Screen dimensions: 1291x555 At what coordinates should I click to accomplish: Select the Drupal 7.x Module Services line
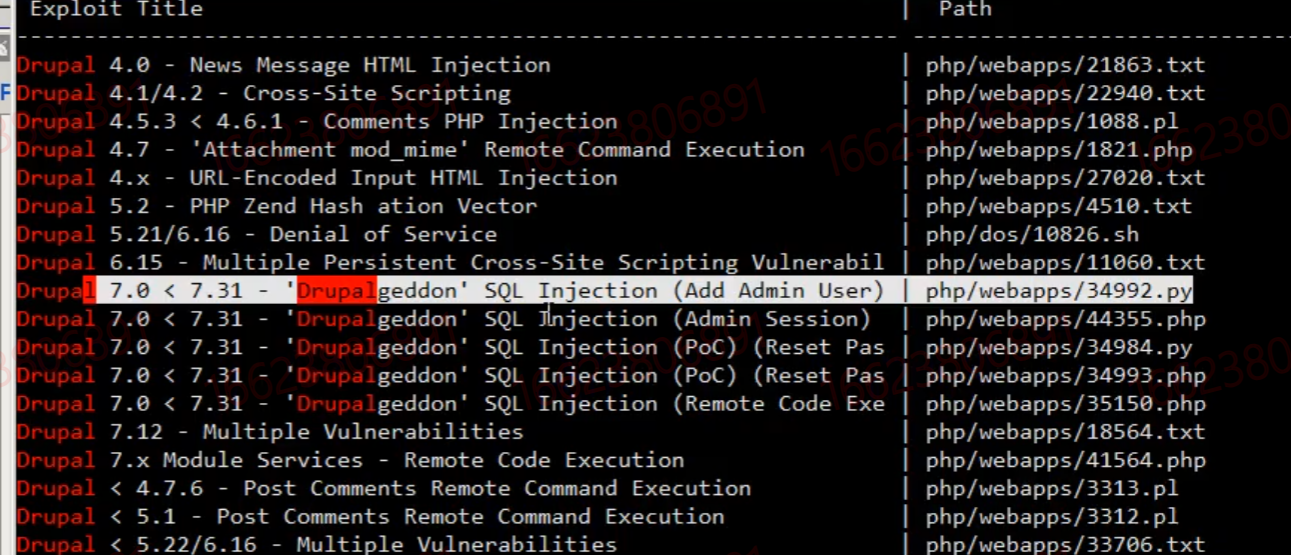click(x=351, y=460)
